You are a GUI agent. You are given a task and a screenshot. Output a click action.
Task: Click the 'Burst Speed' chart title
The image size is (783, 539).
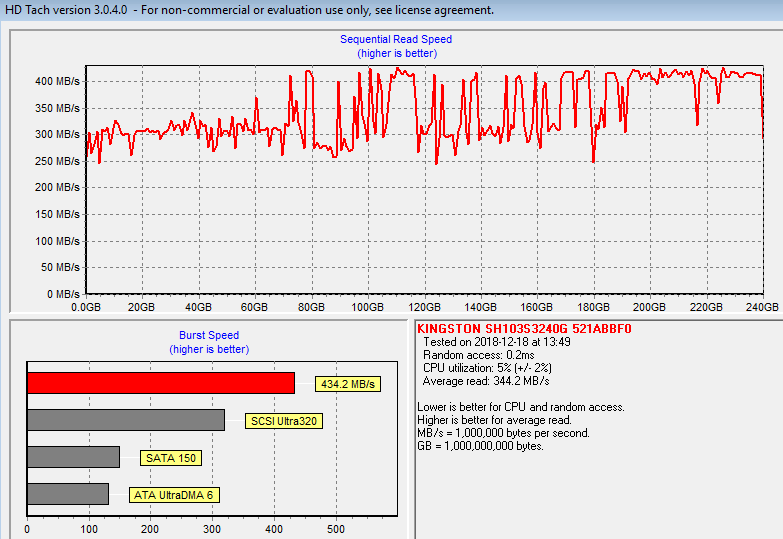(209, 335)
